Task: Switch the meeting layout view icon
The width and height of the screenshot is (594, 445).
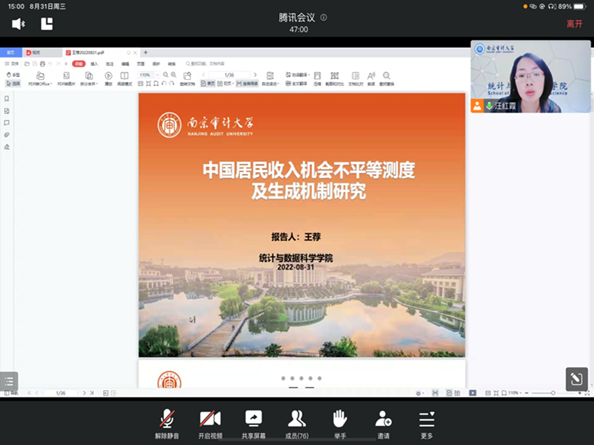Action: [47, 24]
